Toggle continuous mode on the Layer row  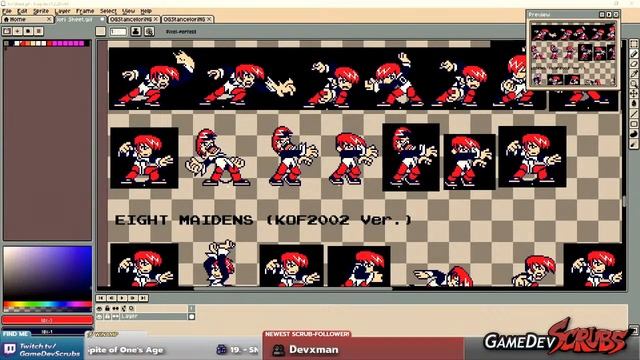[116, 316]
